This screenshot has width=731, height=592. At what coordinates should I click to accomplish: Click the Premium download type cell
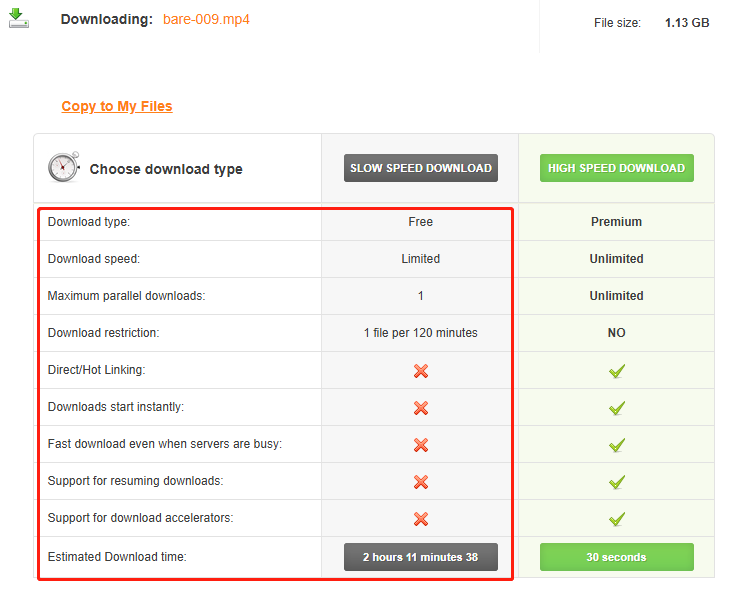616,222
